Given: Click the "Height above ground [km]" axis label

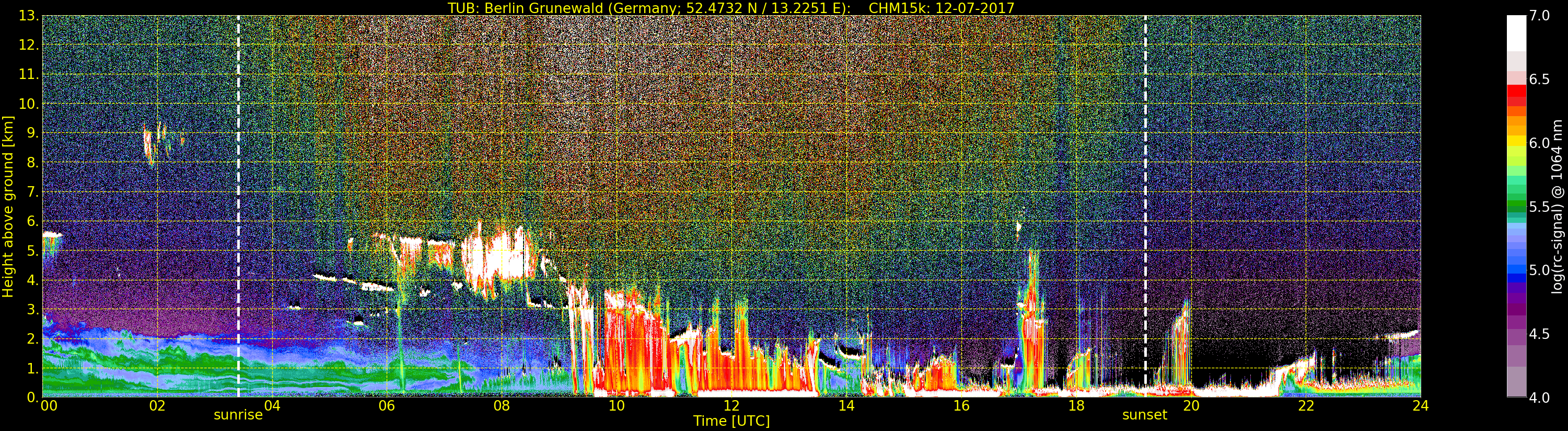Looking at the screenshot, I should coord(8,206).
